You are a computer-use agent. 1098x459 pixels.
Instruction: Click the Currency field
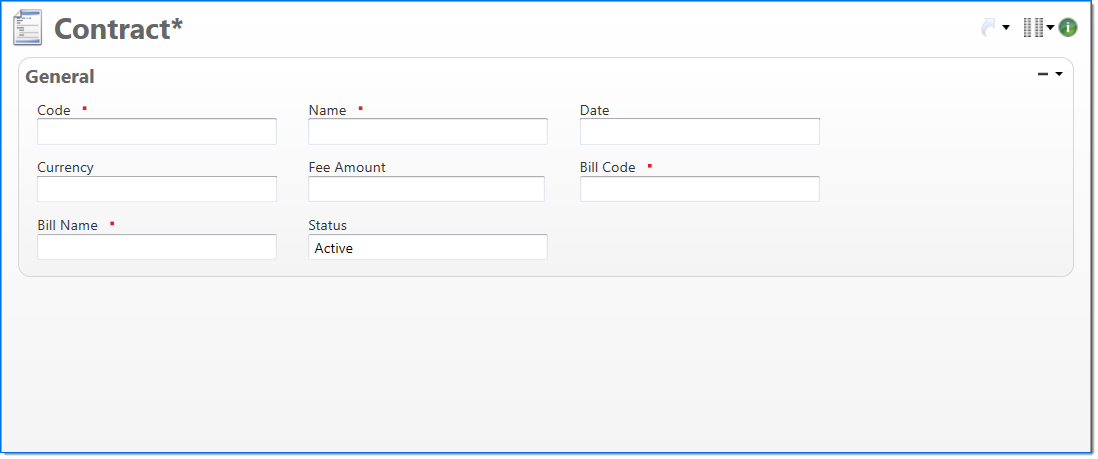[x=157, y=189]
